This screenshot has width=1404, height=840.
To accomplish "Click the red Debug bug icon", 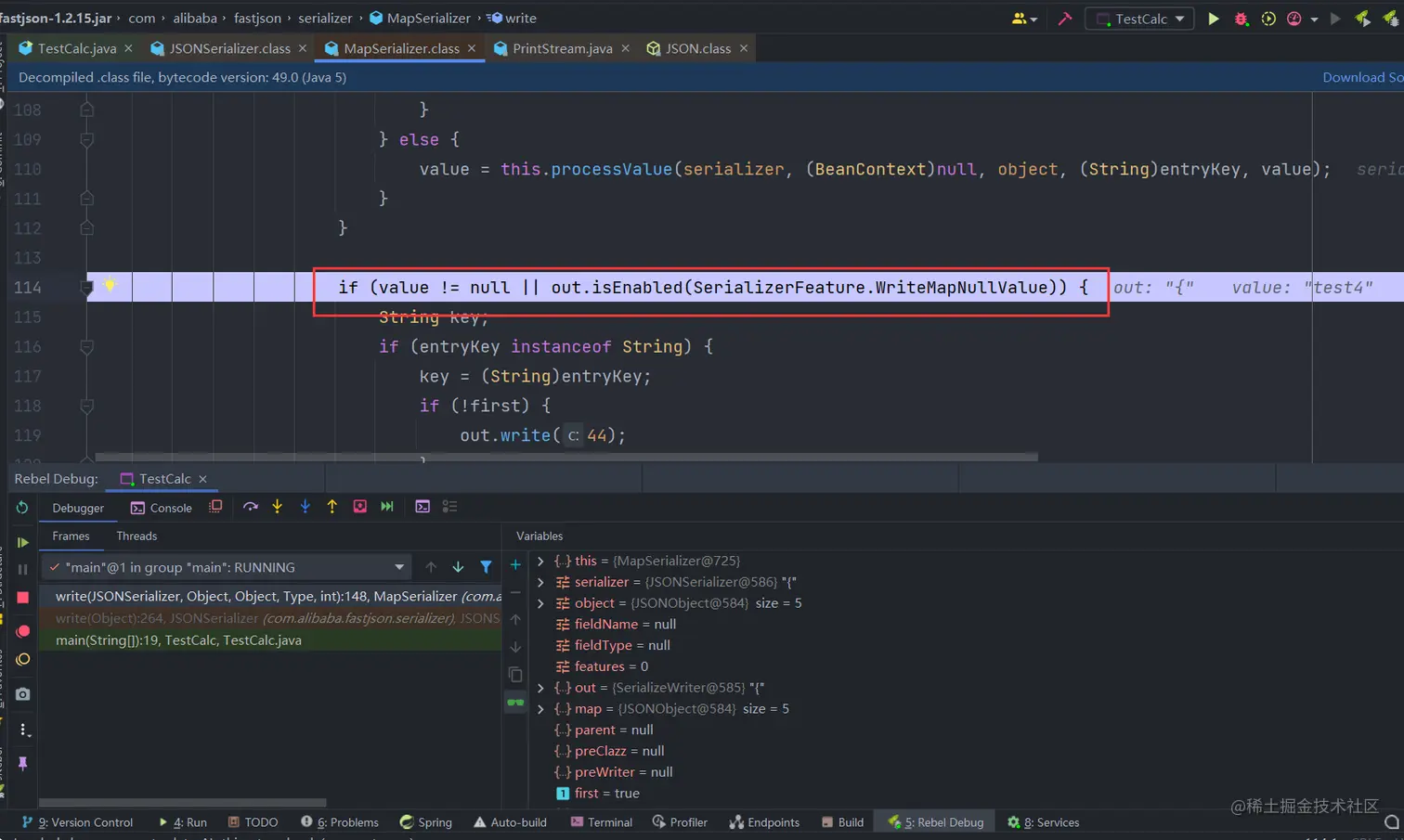I will pyautogui.click(x=1241, y=19).
